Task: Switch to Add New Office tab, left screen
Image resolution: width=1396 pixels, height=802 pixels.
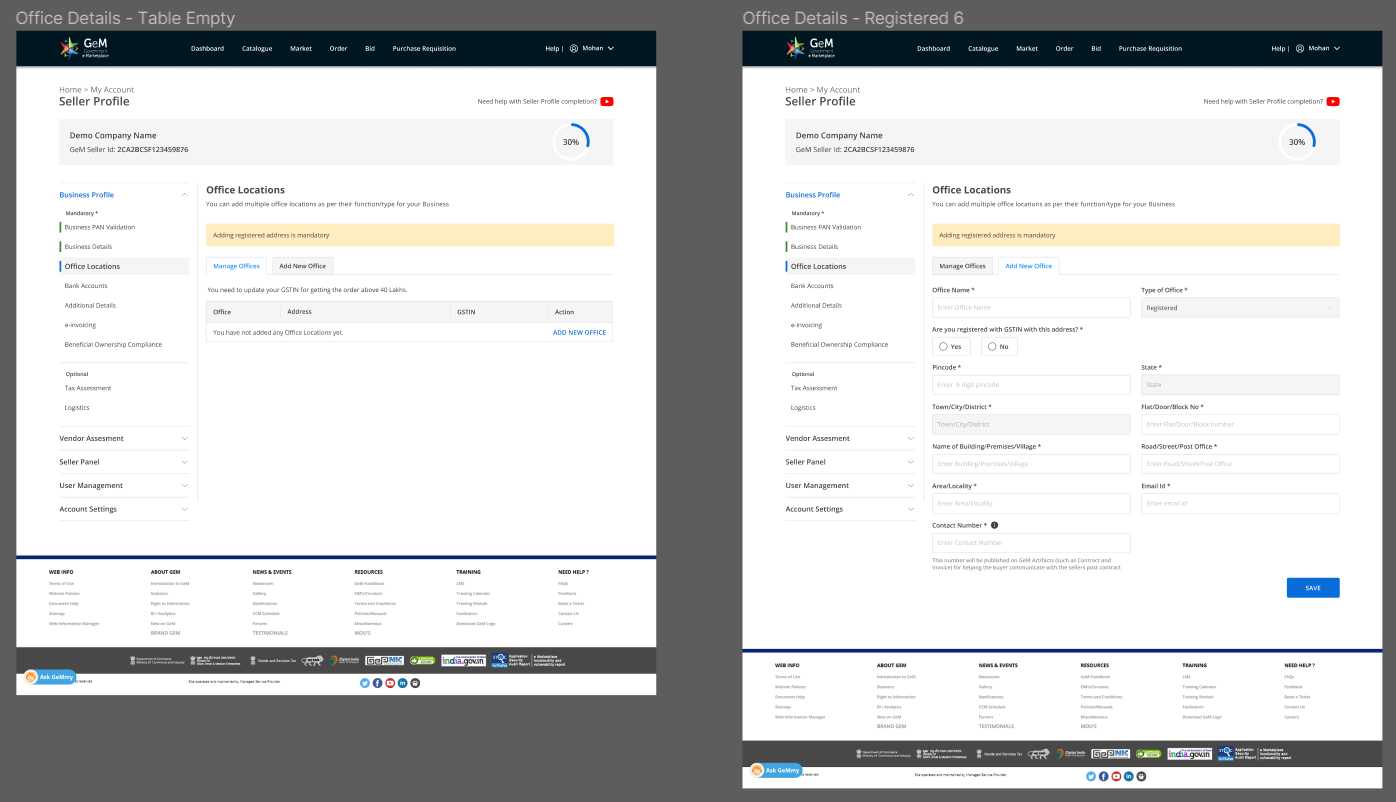Action: point(302,266)
